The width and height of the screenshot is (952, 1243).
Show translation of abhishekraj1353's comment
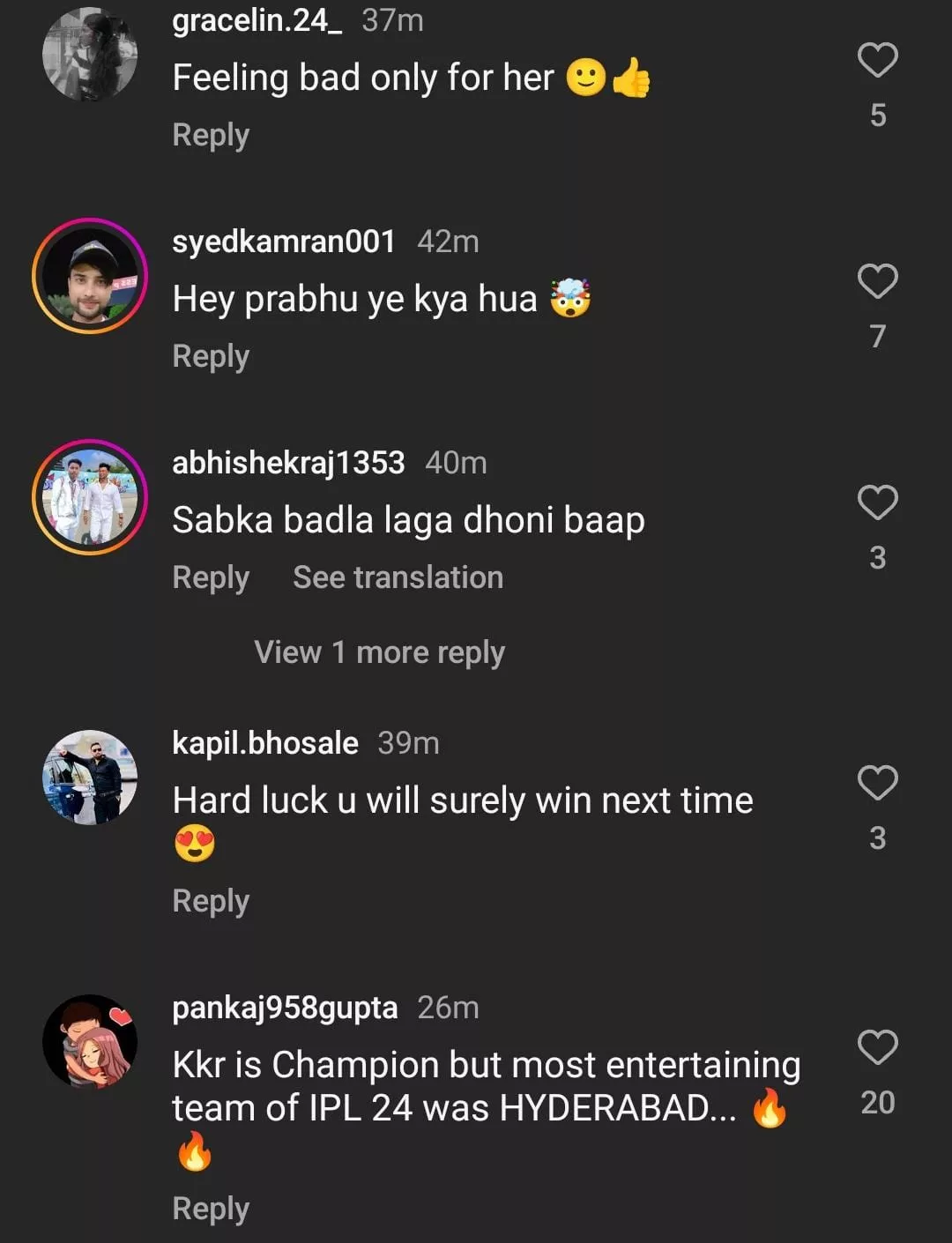coord(398,577)
